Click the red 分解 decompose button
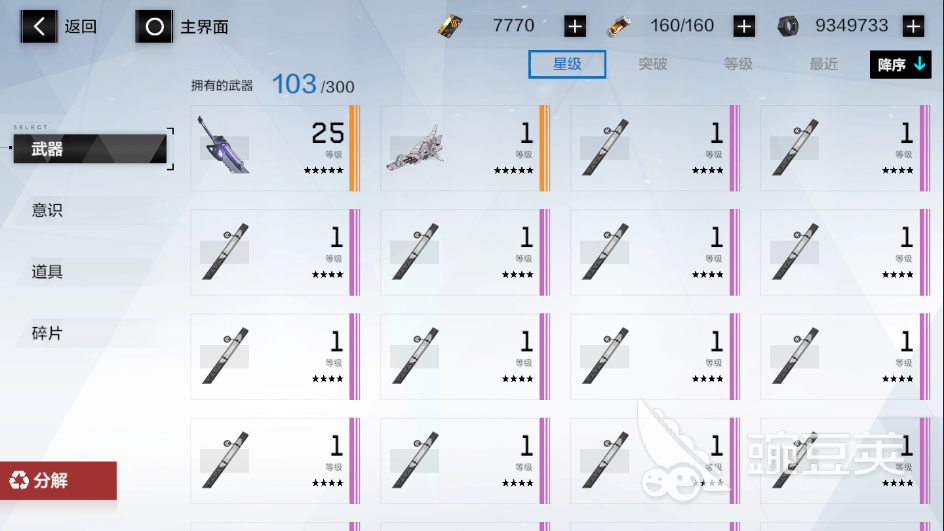The height and width of the screenshot is (531, 944). (58, 480)
